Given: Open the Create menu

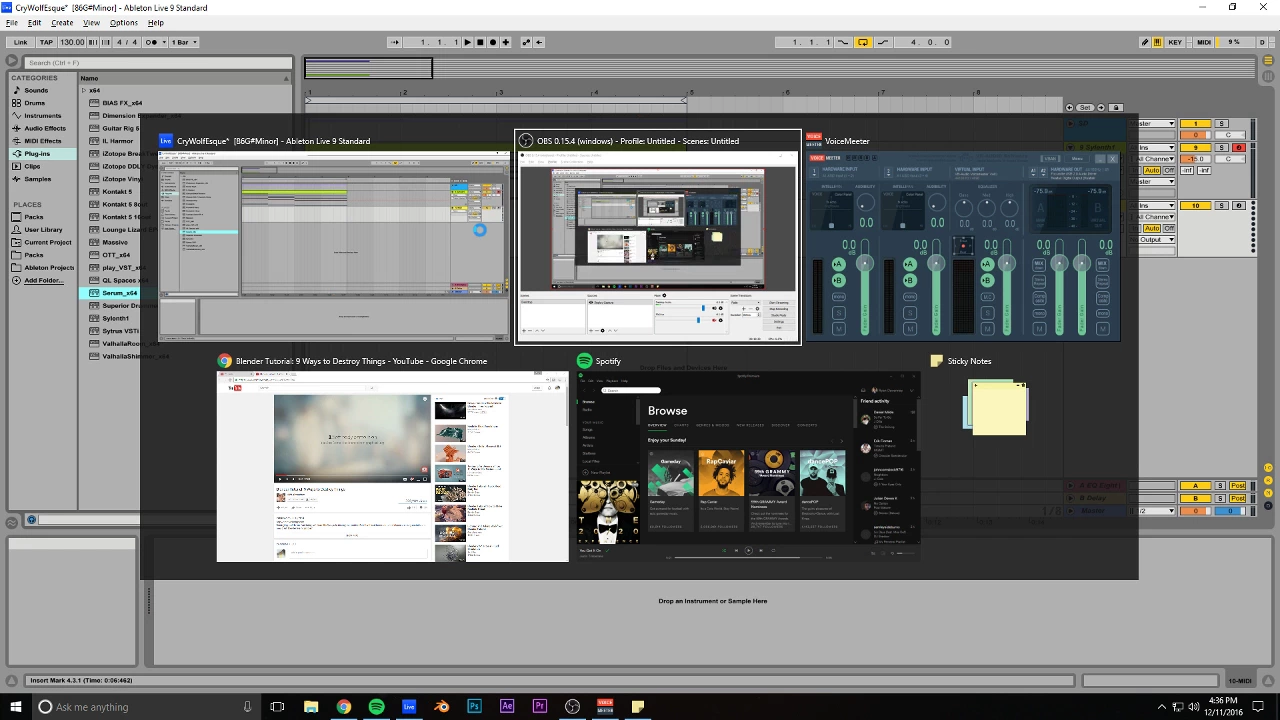Looking at the screenshot, I should pyautogui.click(x=62, y=22).
